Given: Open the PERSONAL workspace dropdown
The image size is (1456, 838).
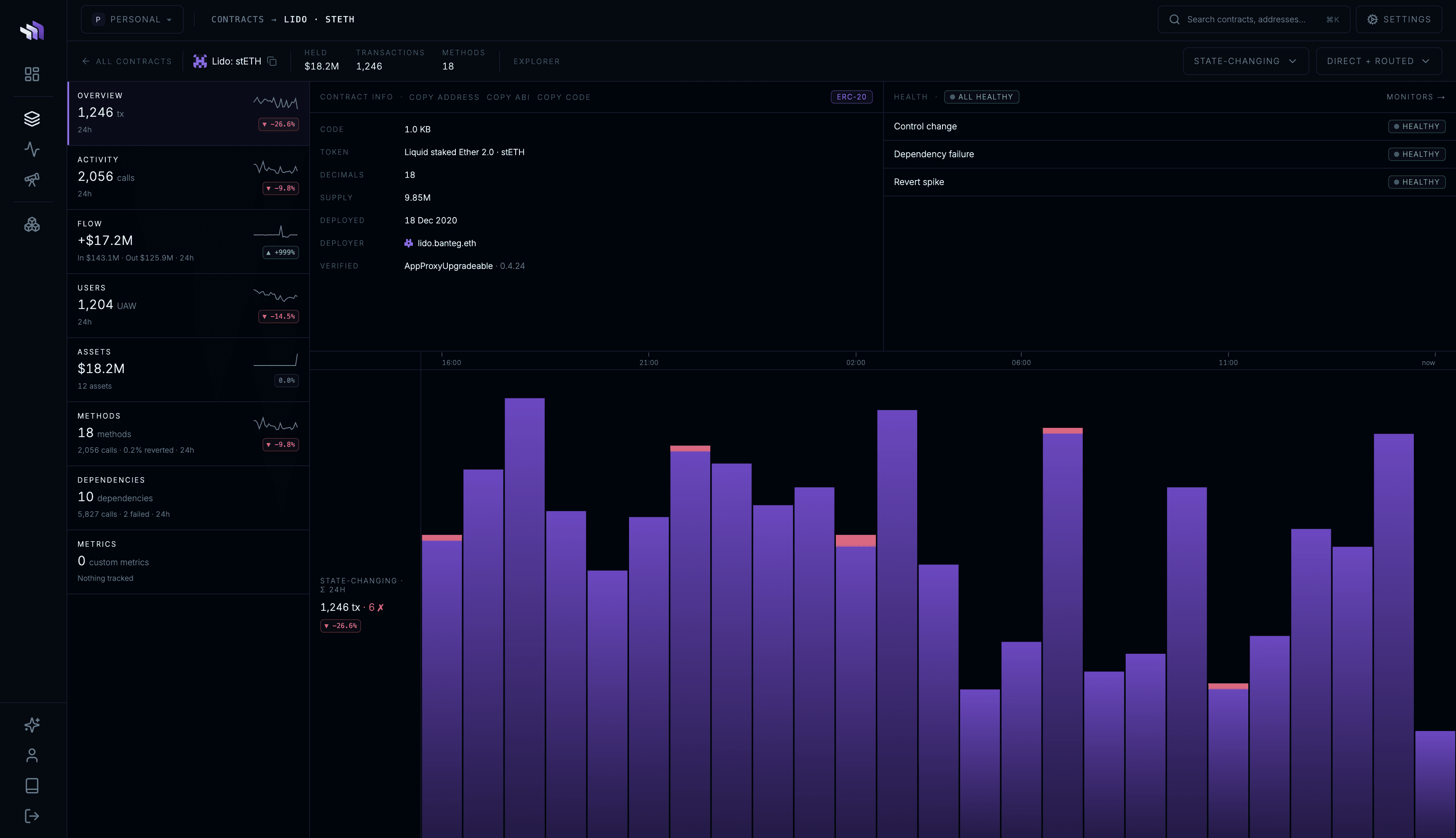Looking at the screenshot, I should pyautogui.click(x=132, y=19).
